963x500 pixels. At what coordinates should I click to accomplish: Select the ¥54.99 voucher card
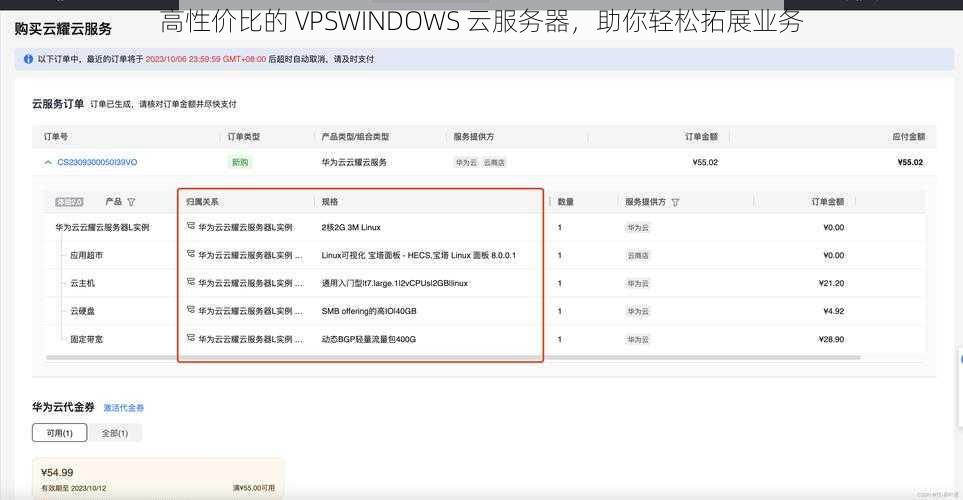coord(158,479)
